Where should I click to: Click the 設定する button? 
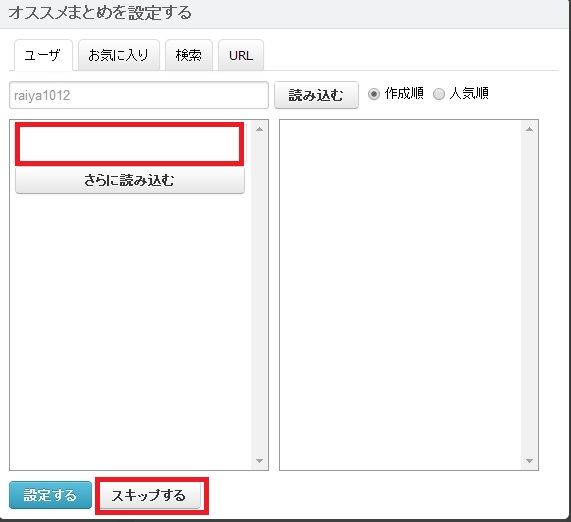pos(50,495)
